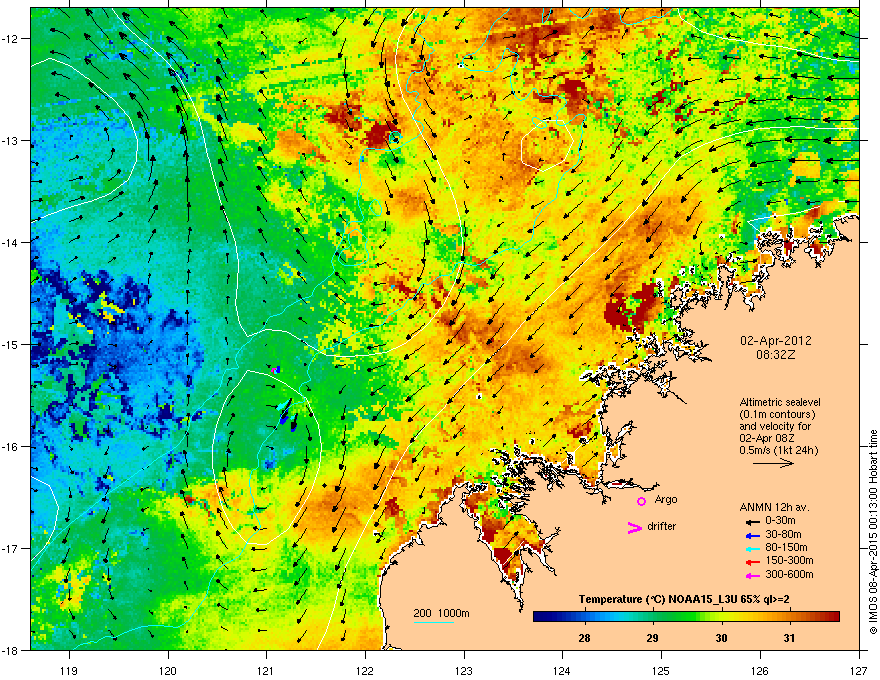Viewport: 880px width, 680px height.
Task: Click the (0.1m contours) text
Action: (777, 415)
